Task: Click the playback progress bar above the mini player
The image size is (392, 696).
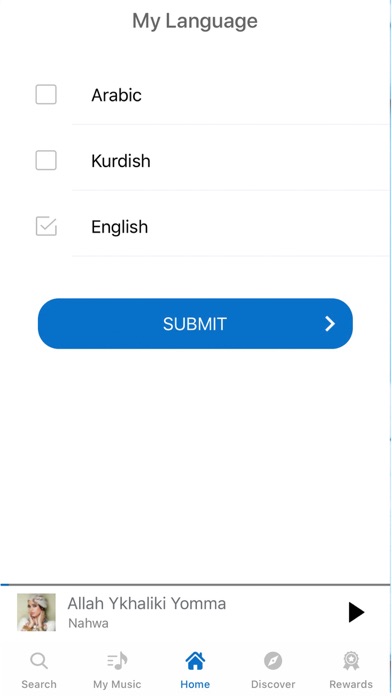Action: click(x=195, y=585)
